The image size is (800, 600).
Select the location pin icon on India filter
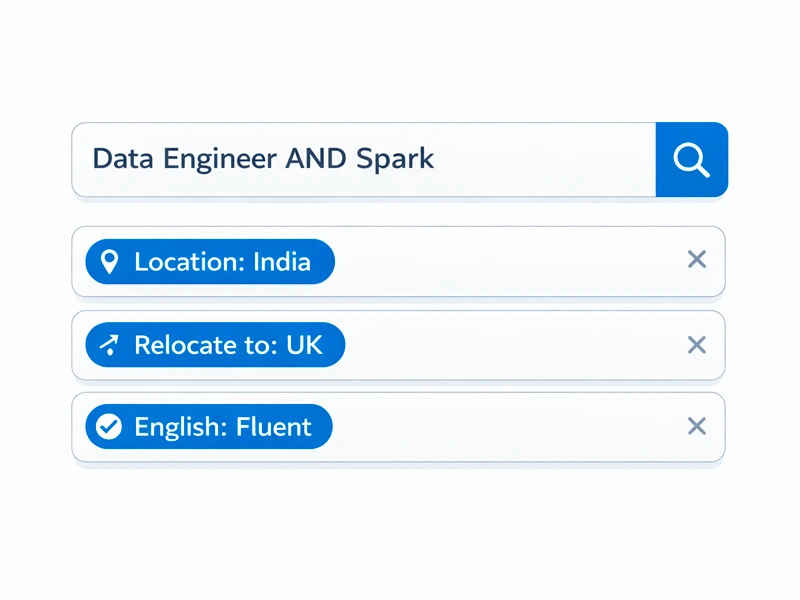point(112,261)
